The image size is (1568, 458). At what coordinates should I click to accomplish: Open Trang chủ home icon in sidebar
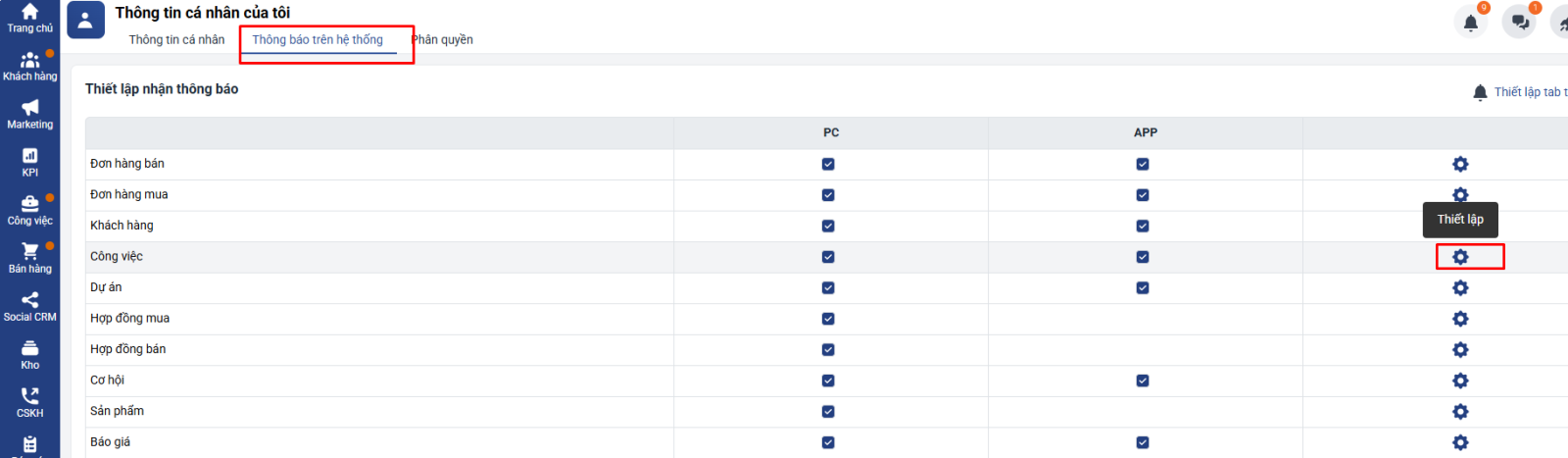tap(29, 18)
